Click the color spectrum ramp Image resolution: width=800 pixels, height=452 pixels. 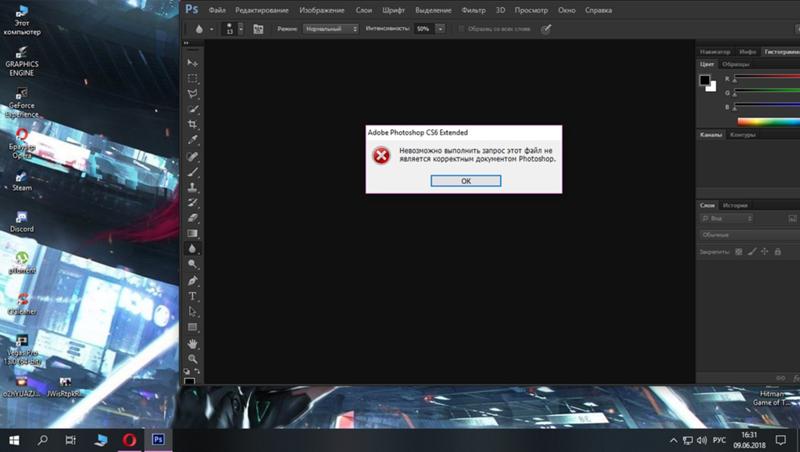point(769,121)
